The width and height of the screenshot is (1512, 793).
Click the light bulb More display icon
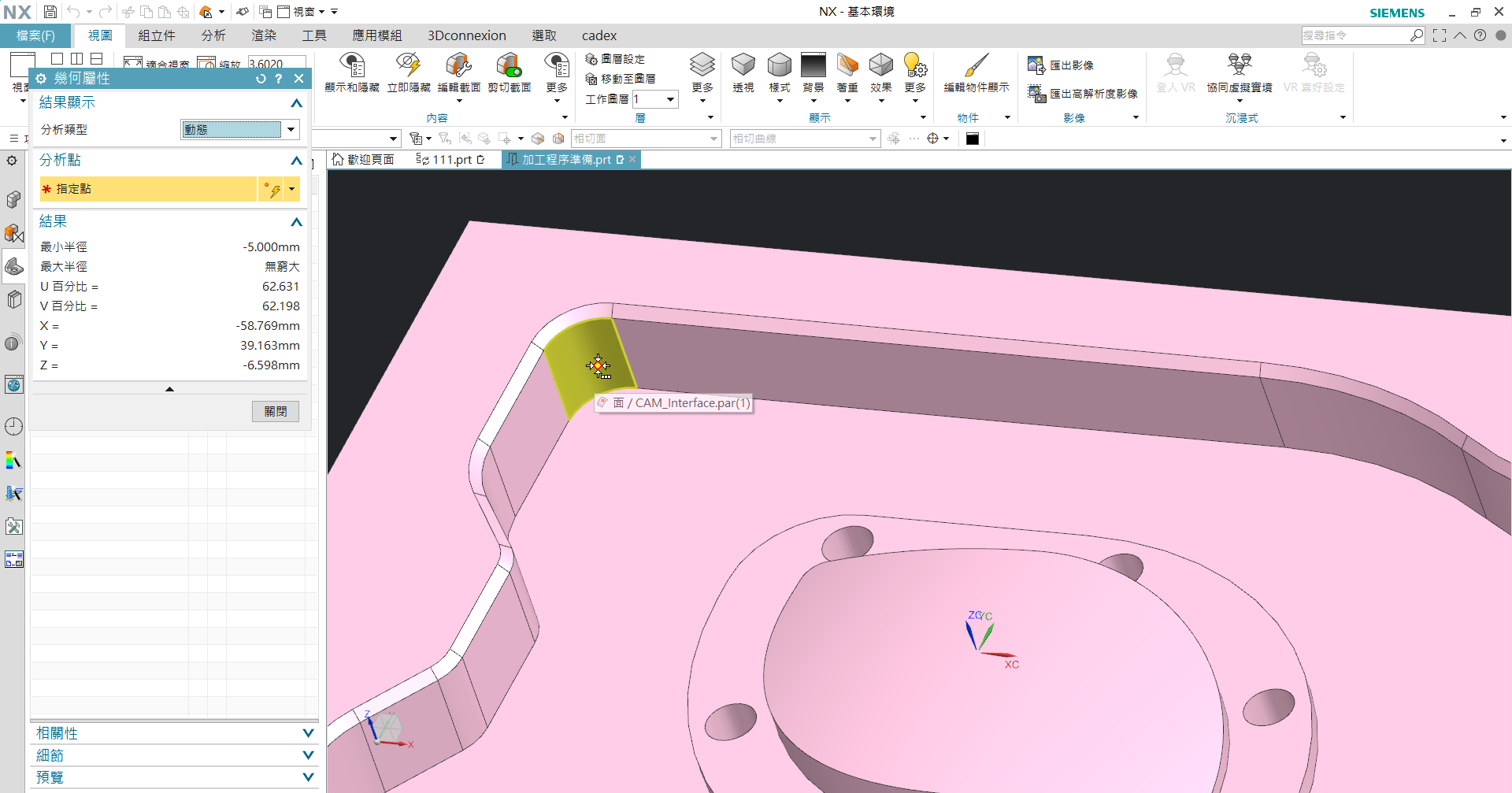pos(914,65)
